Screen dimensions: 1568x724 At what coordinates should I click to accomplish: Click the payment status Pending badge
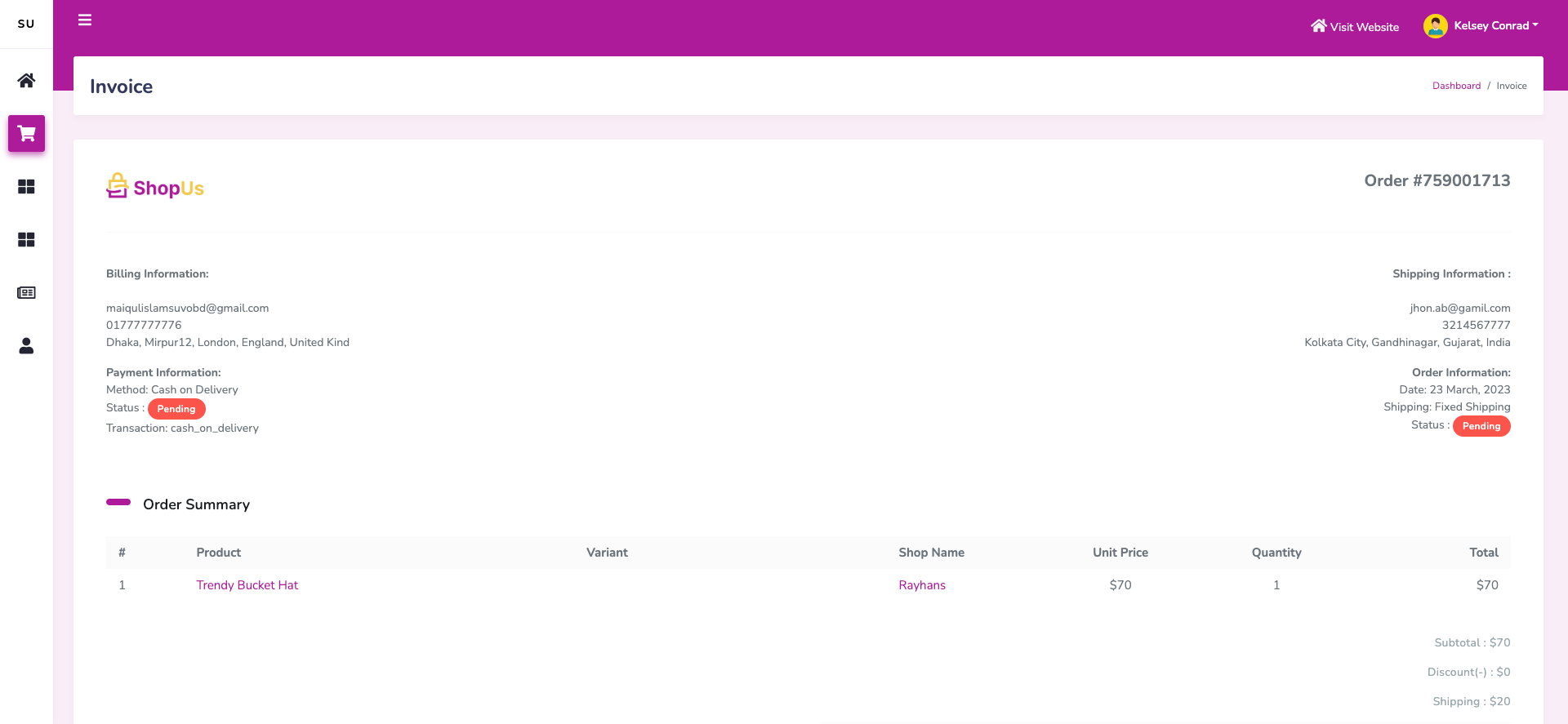click(176, 409)
